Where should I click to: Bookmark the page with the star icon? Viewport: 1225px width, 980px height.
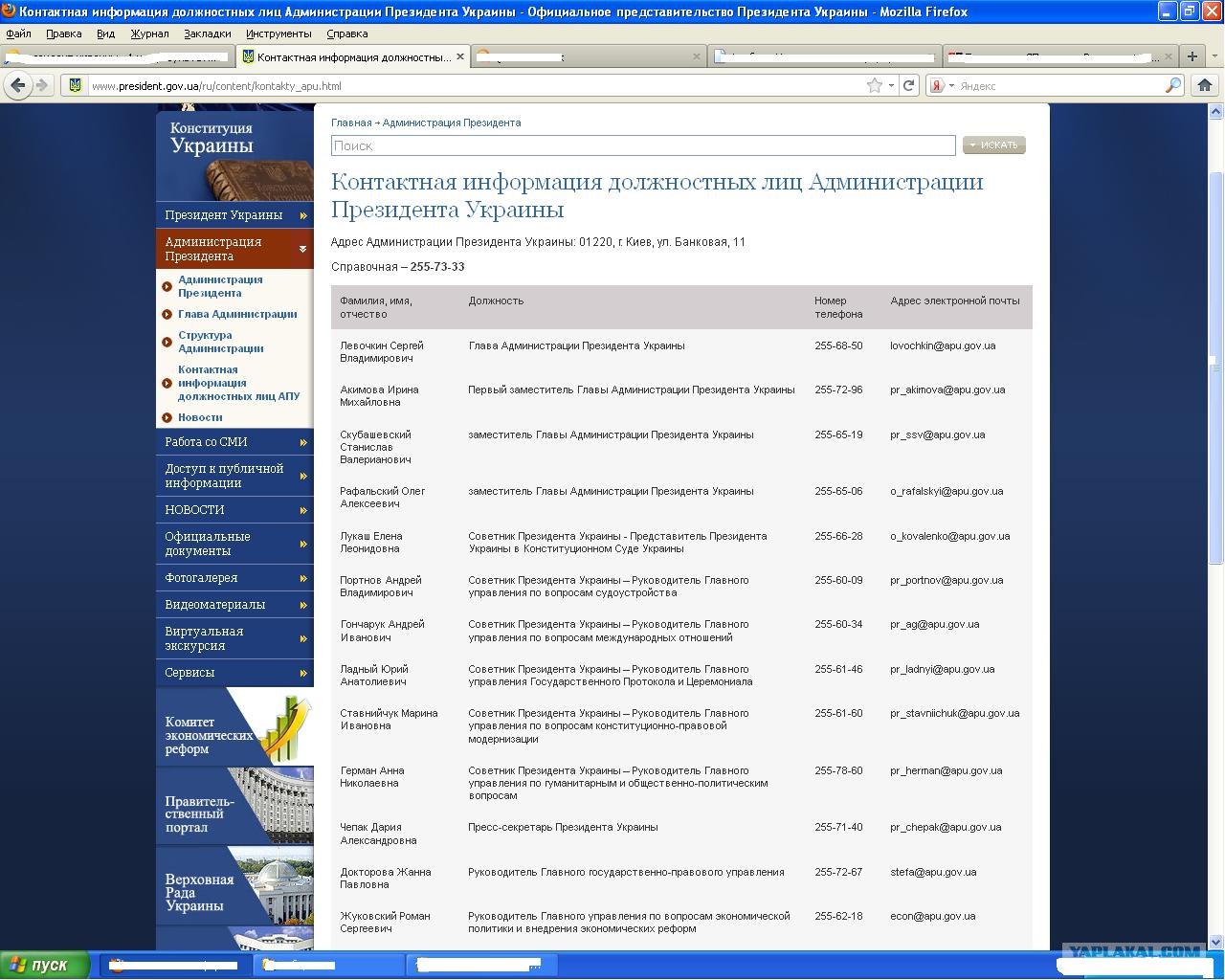point(874,85)
